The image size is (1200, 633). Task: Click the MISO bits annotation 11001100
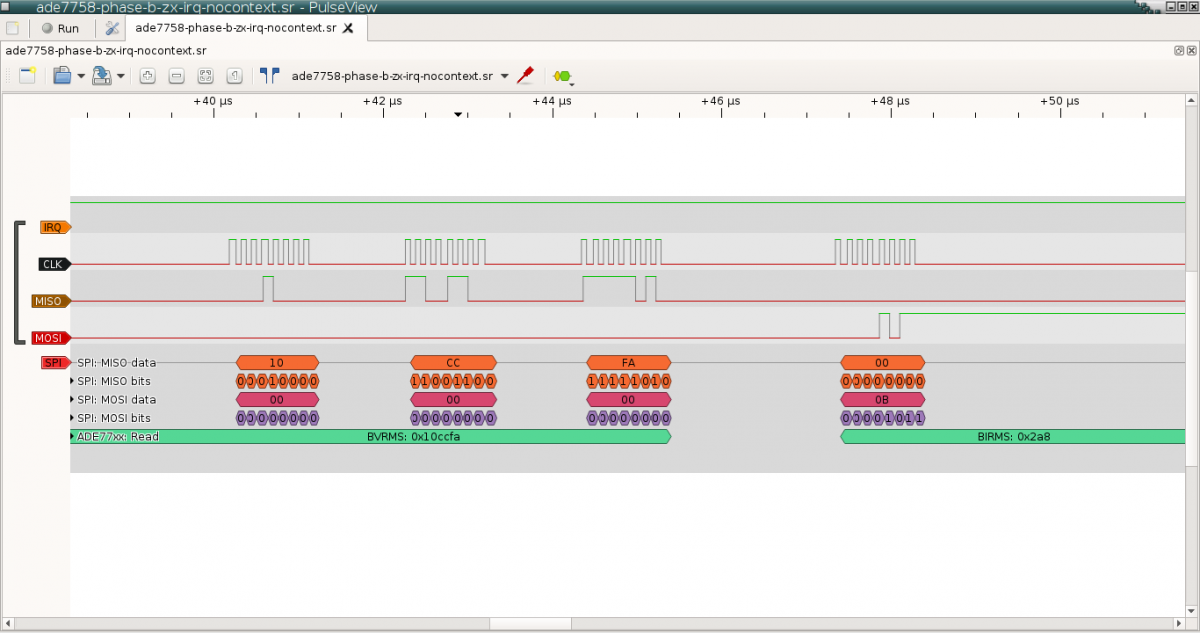[x=453, y=381]
